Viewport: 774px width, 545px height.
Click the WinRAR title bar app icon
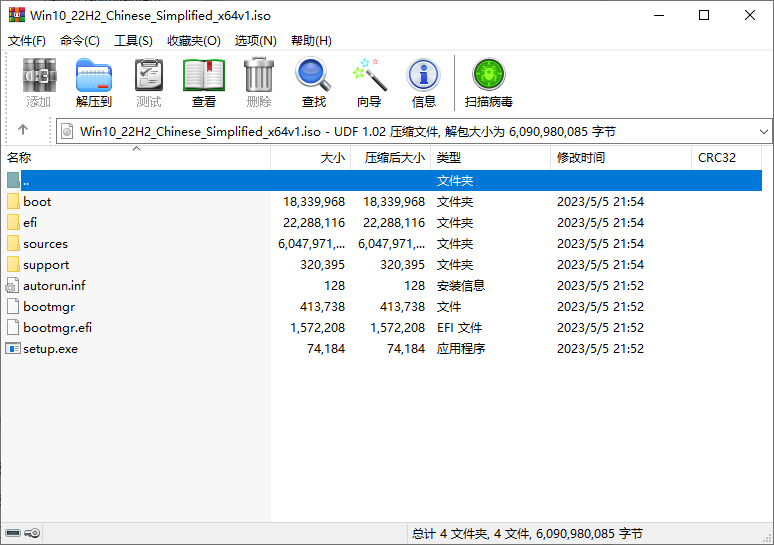pyautogui.click(x=16, y=15)
